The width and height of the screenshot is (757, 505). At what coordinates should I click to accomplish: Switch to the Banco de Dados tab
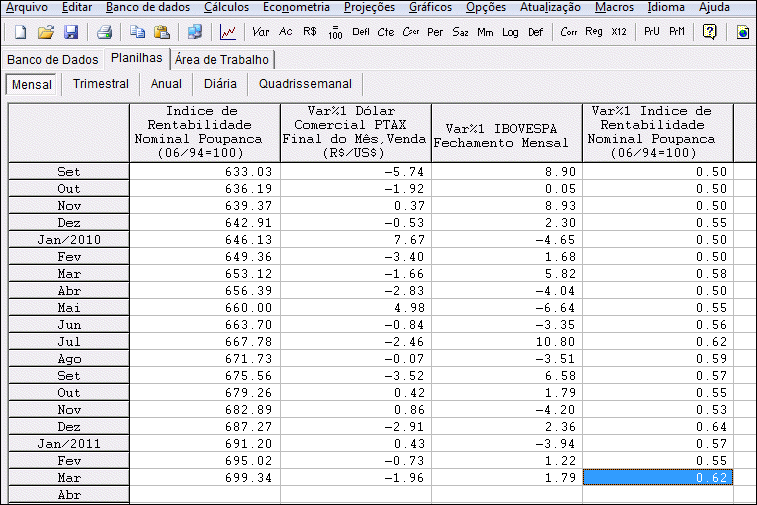(53, 60)
